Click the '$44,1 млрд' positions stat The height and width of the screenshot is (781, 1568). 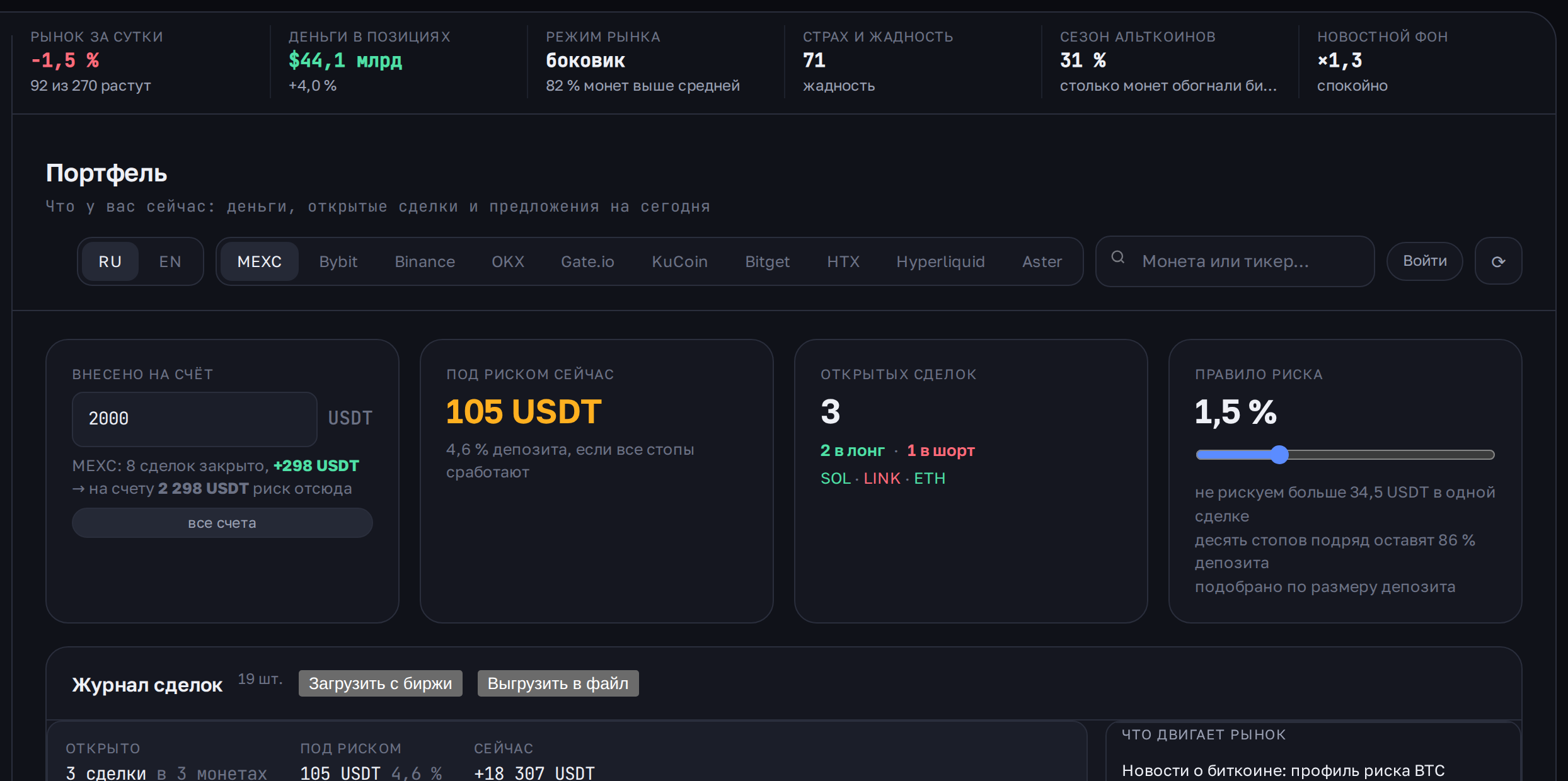tap(345, 60)
